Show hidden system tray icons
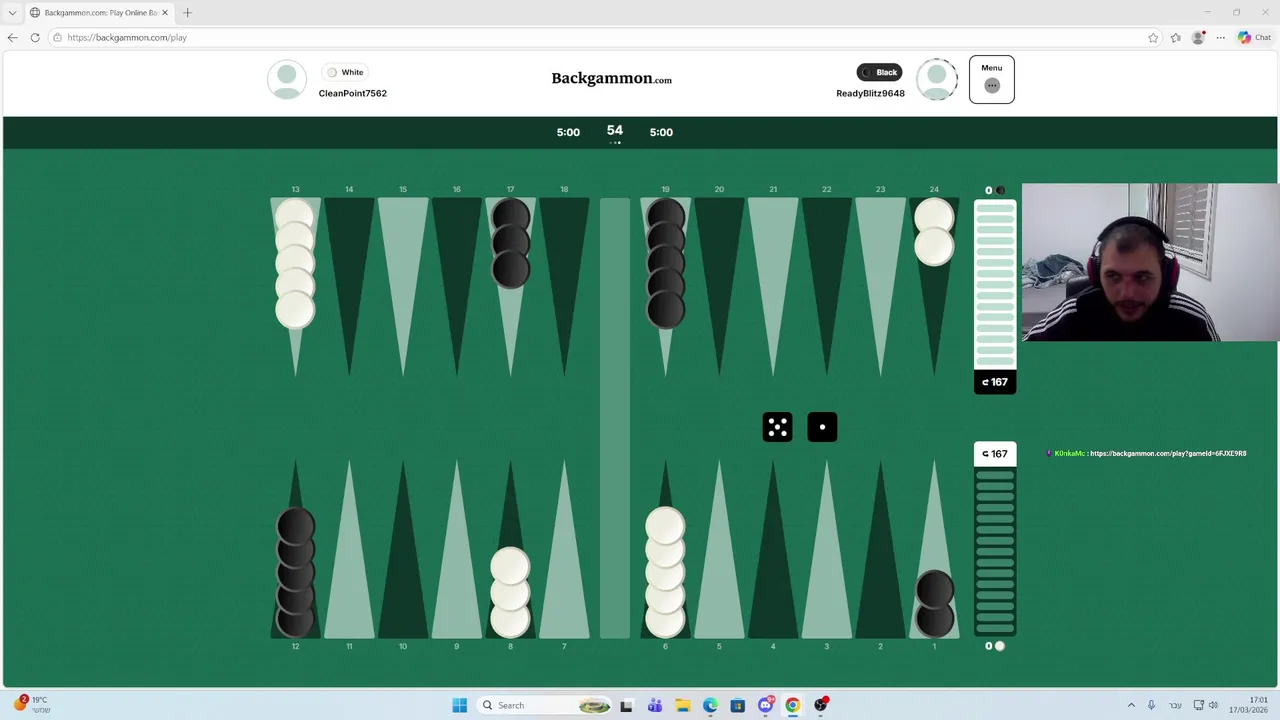Image resolution: width=1280 pixels, height=720 pixels. pyautogui.click(x=1131, y=705)
